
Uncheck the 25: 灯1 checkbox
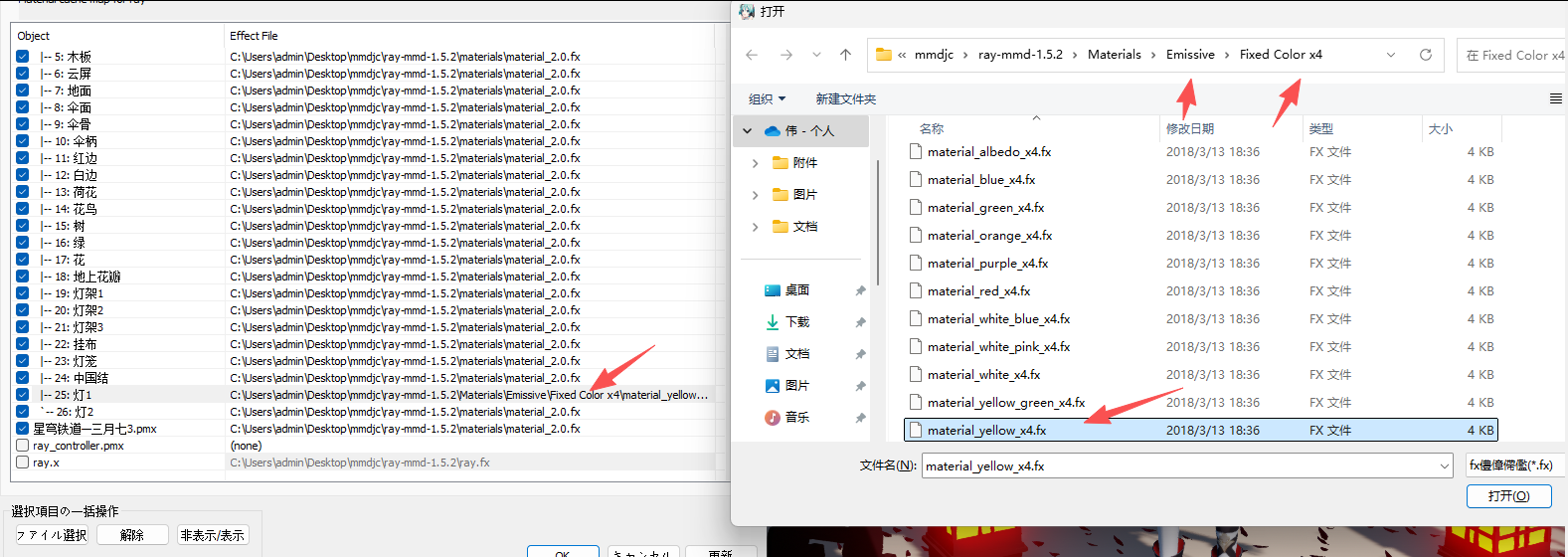22,395
